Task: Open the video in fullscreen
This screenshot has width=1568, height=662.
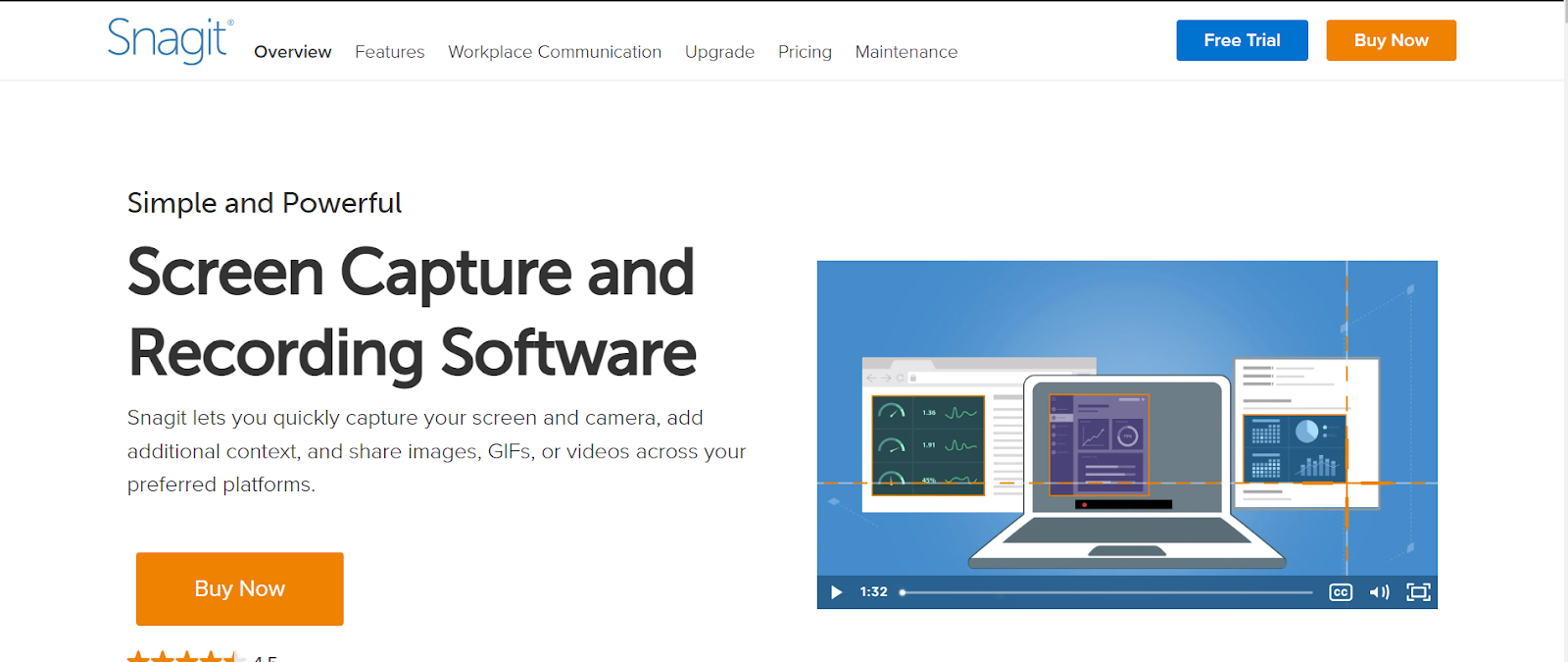Action: tap(1418, 592)
